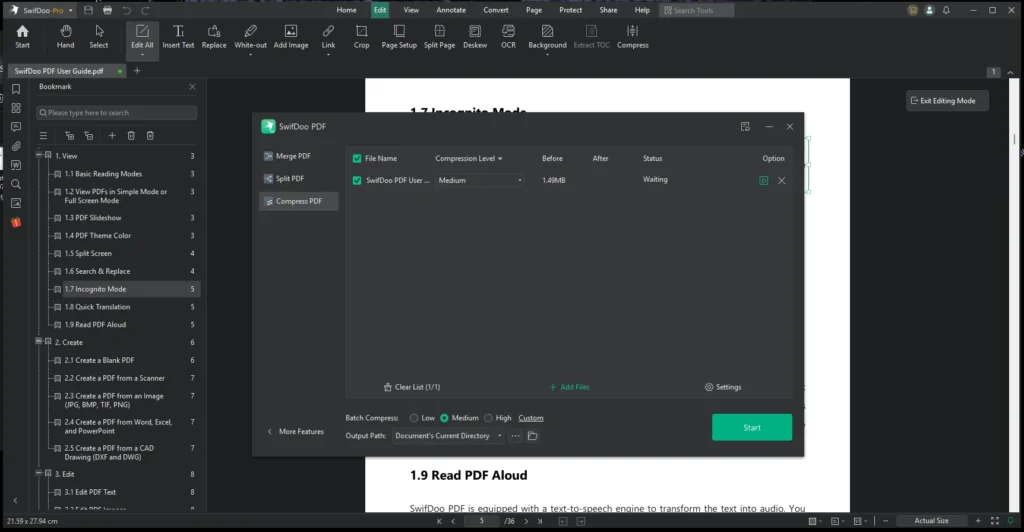Viewport: 1024px width, 532px height.
Task: Open the Annotate menu tab
Action: tap(451, 10)
